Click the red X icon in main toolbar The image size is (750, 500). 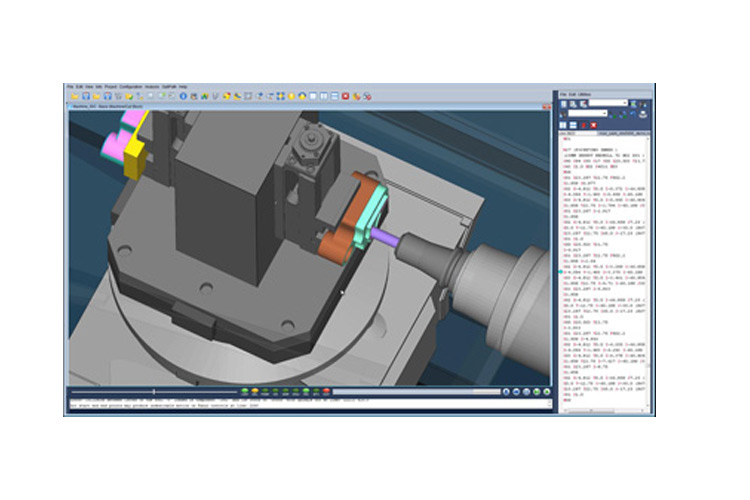345,96
